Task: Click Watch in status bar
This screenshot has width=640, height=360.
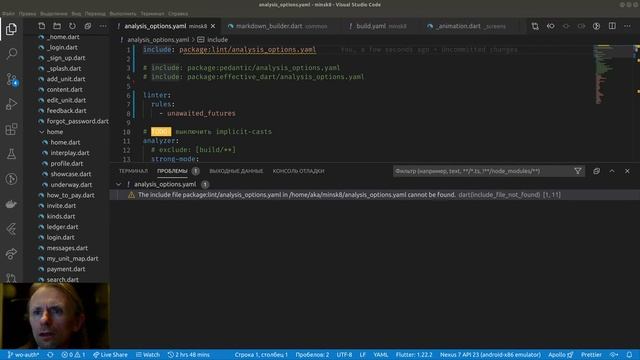Action: (x=148, y=355)
